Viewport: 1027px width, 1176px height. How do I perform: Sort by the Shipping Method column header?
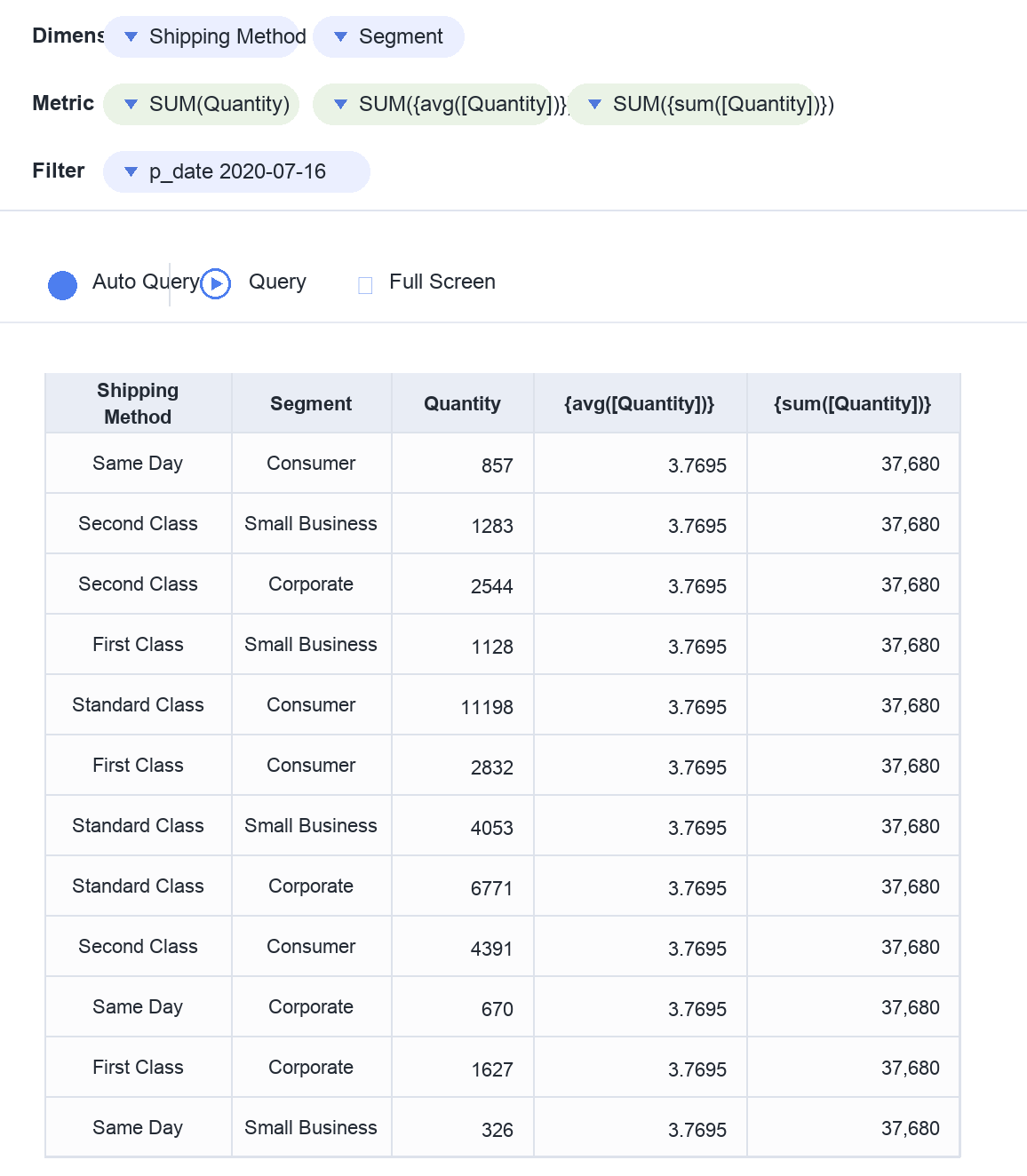[139, 404]
